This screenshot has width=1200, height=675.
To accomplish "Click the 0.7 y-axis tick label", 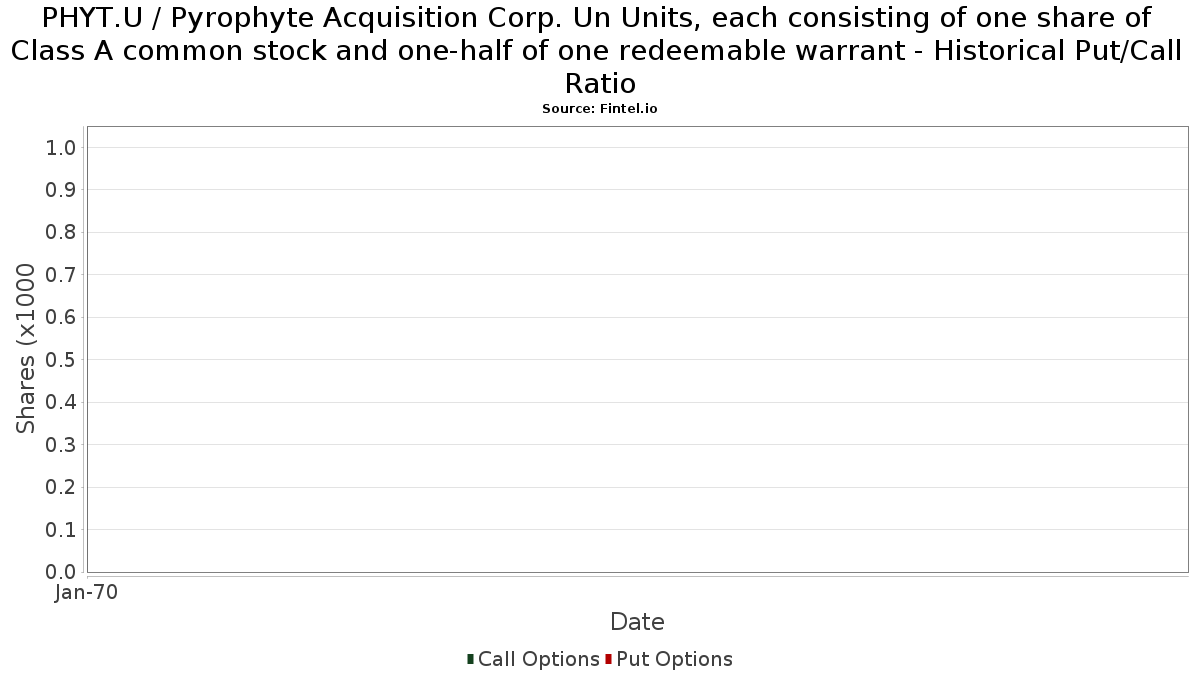I will coord(61,275).
